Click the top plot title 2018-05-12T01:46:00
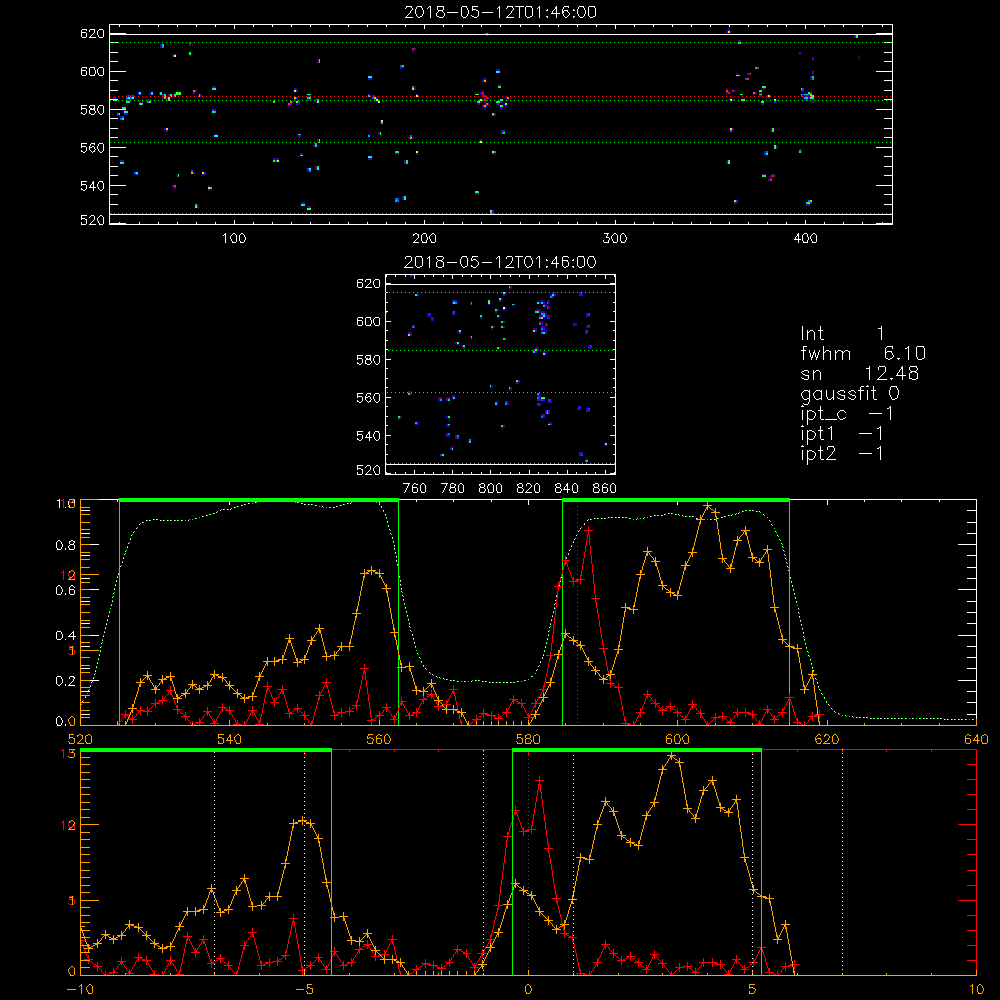 click(500, 12)
